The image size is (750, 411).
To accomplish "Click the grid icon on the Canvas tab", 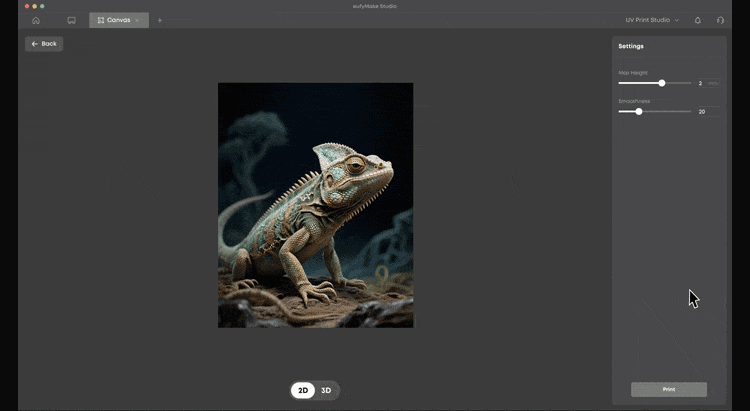I will tap(101, 20).
